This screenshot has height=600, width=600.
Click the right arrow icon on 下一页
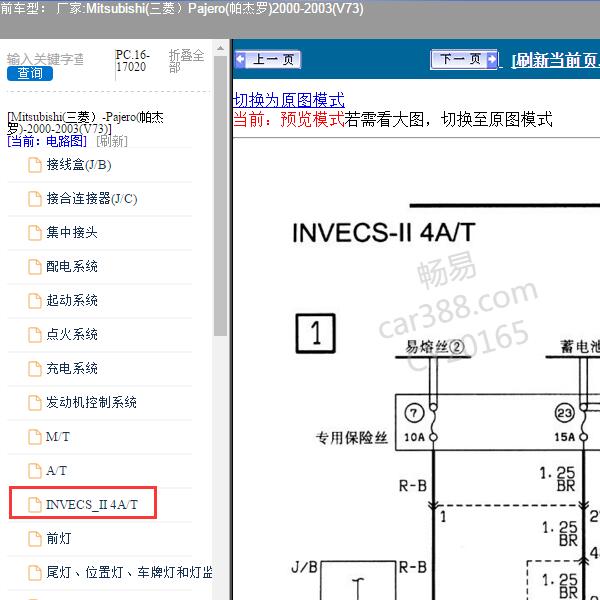click(492, 59)
